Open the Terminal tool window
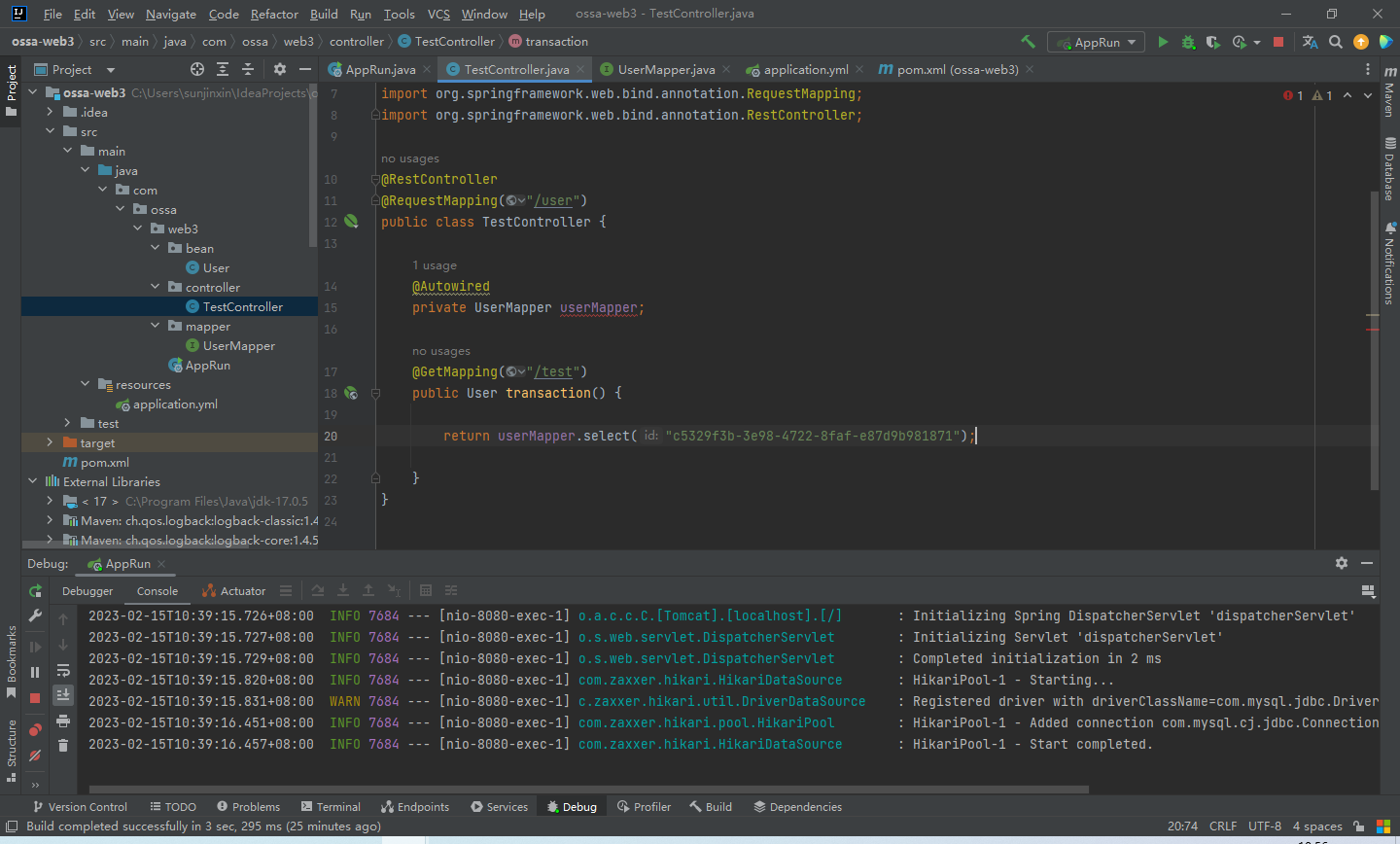The height and width of the screenshot is (844, 1400). pyautogui.click(x=331, y=807)
